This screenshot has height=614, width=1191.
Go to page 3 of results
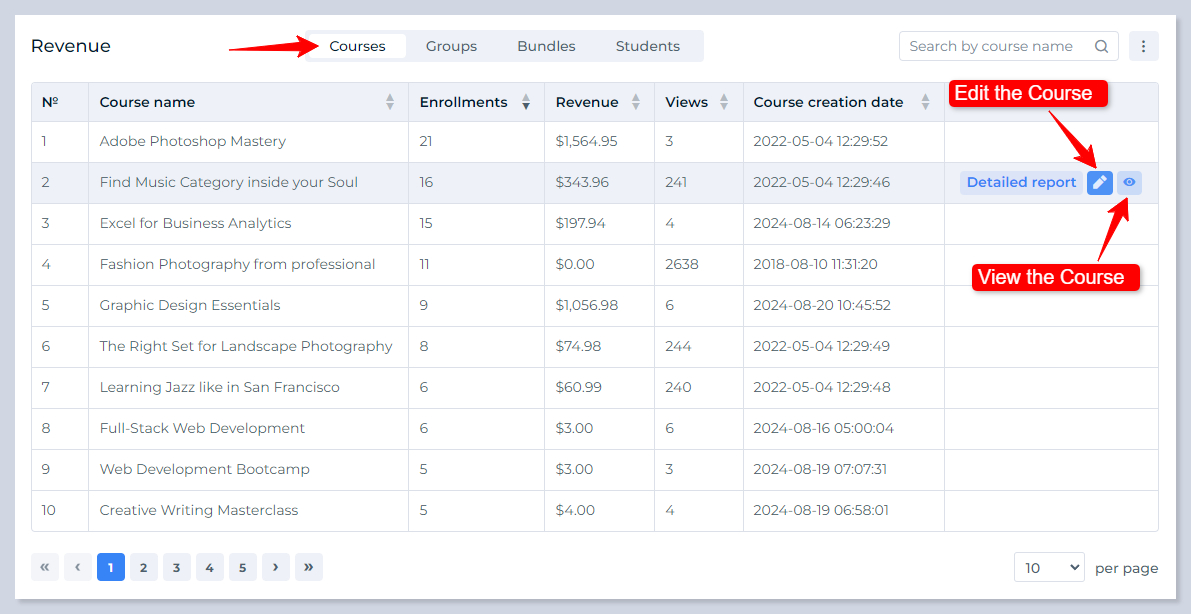click(176, 567)
